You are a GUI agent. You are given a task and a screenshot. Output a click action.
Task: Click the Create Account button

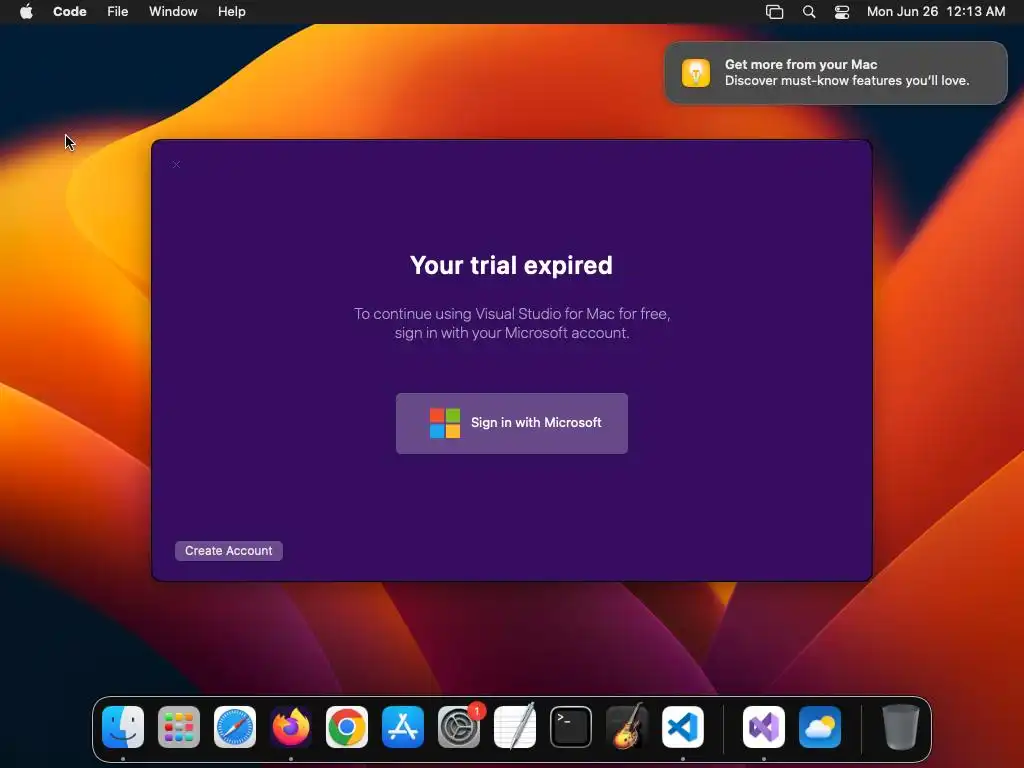(229, 551)
